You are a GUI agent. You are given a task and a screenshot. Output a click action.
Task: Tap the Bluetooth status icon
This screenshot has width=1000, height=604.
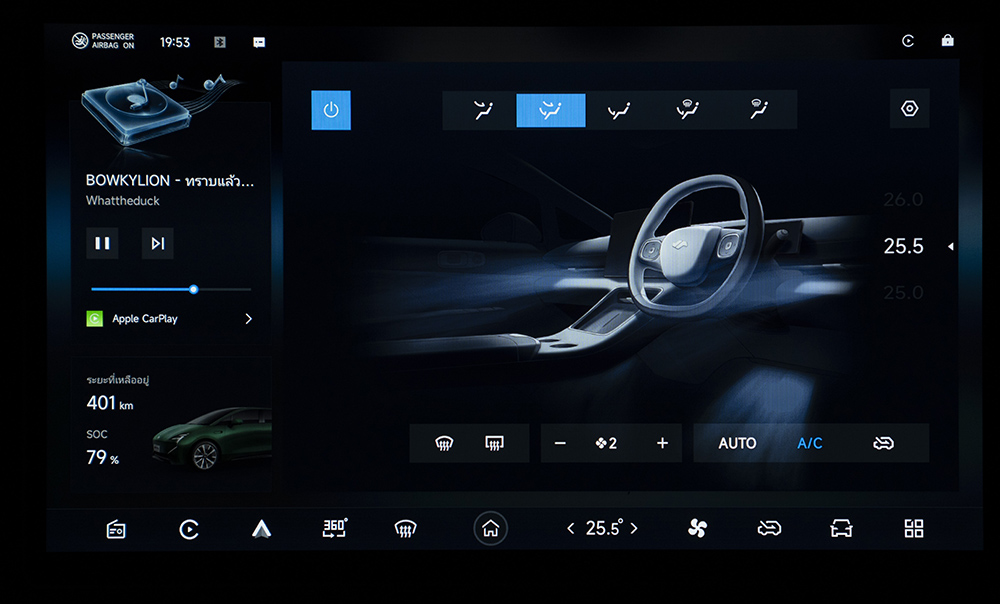pyautogui.click(x=220, y=42)
